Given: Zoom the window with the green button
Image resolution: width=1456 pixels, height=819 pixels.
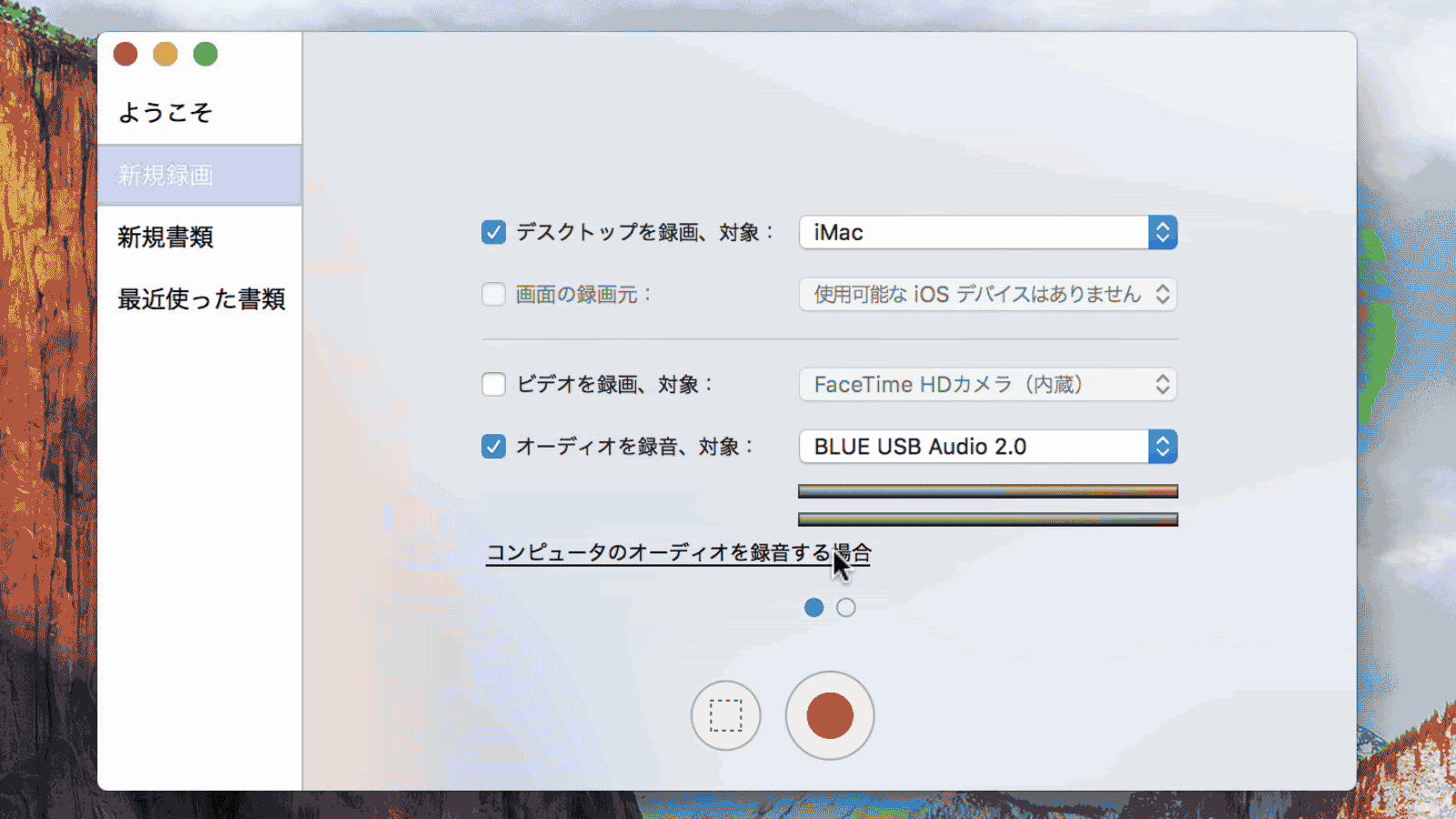Looking at the screenshot, I should click(x=206, y=55).
